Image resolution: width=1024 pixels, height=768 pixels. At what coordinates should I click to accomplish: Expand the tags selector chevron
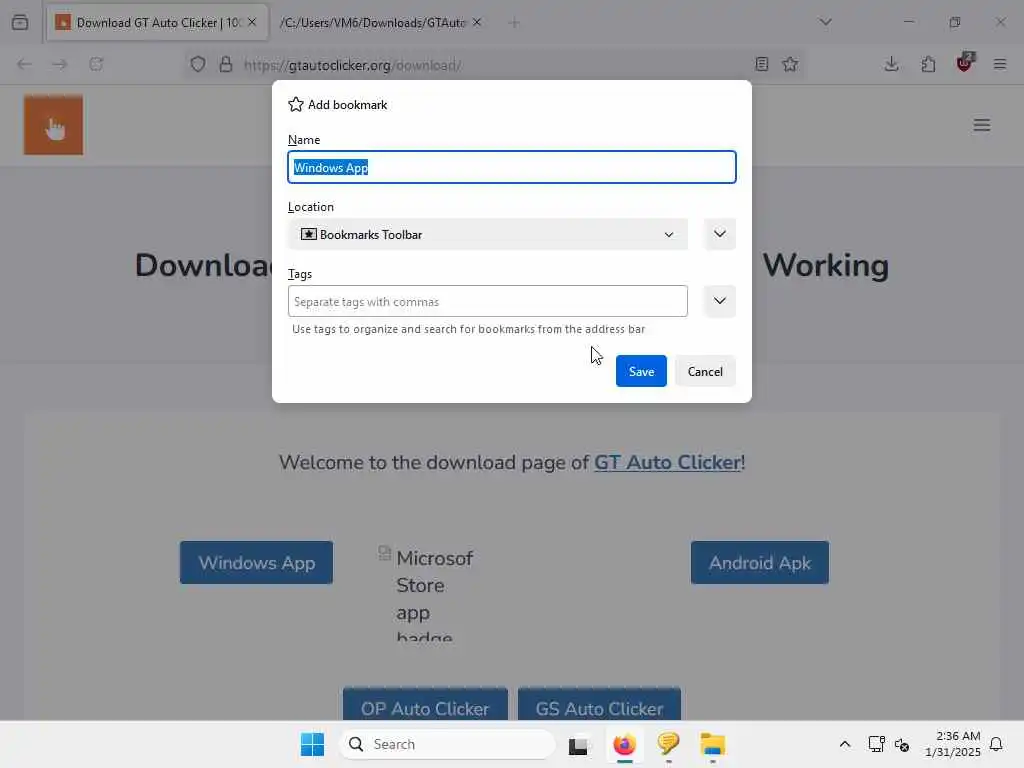click(720, 301)
